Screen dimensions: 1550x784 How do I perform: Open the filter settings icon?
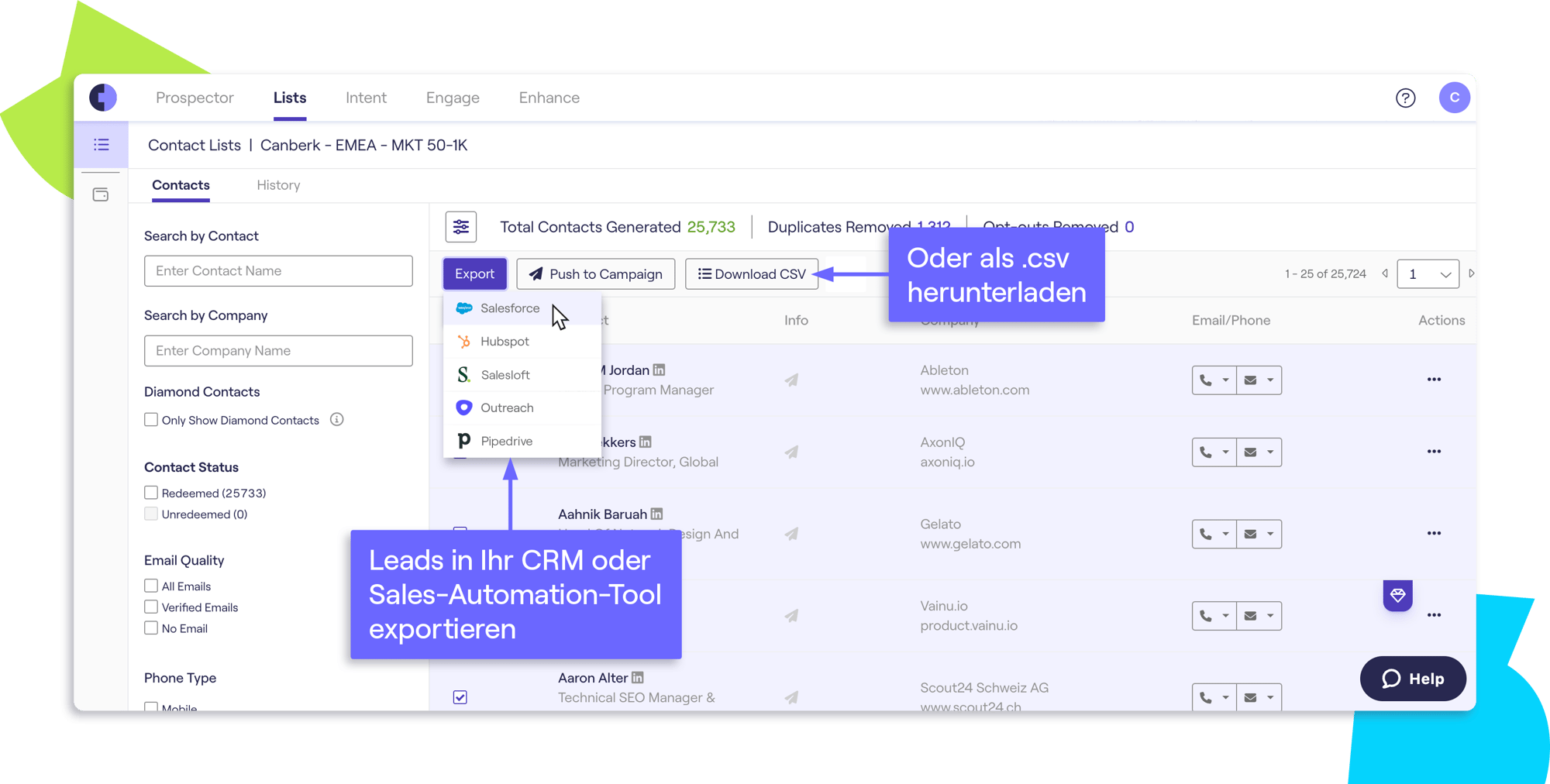461,227
